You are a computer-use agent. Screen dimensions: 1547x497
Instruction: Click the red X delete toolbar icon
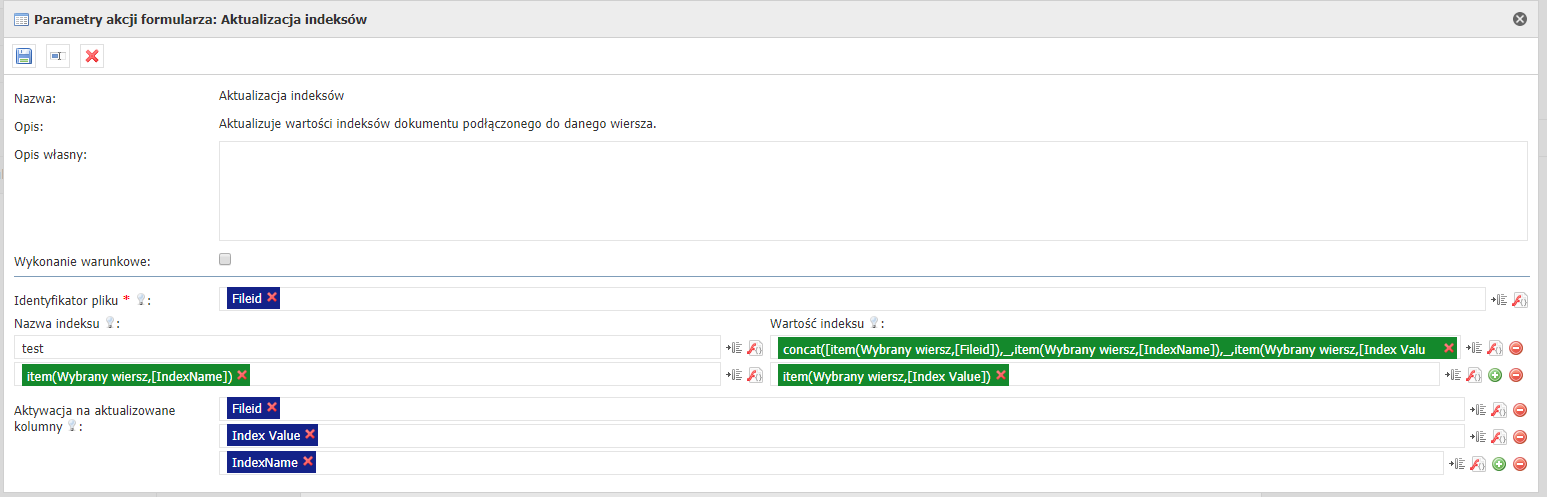92,56
